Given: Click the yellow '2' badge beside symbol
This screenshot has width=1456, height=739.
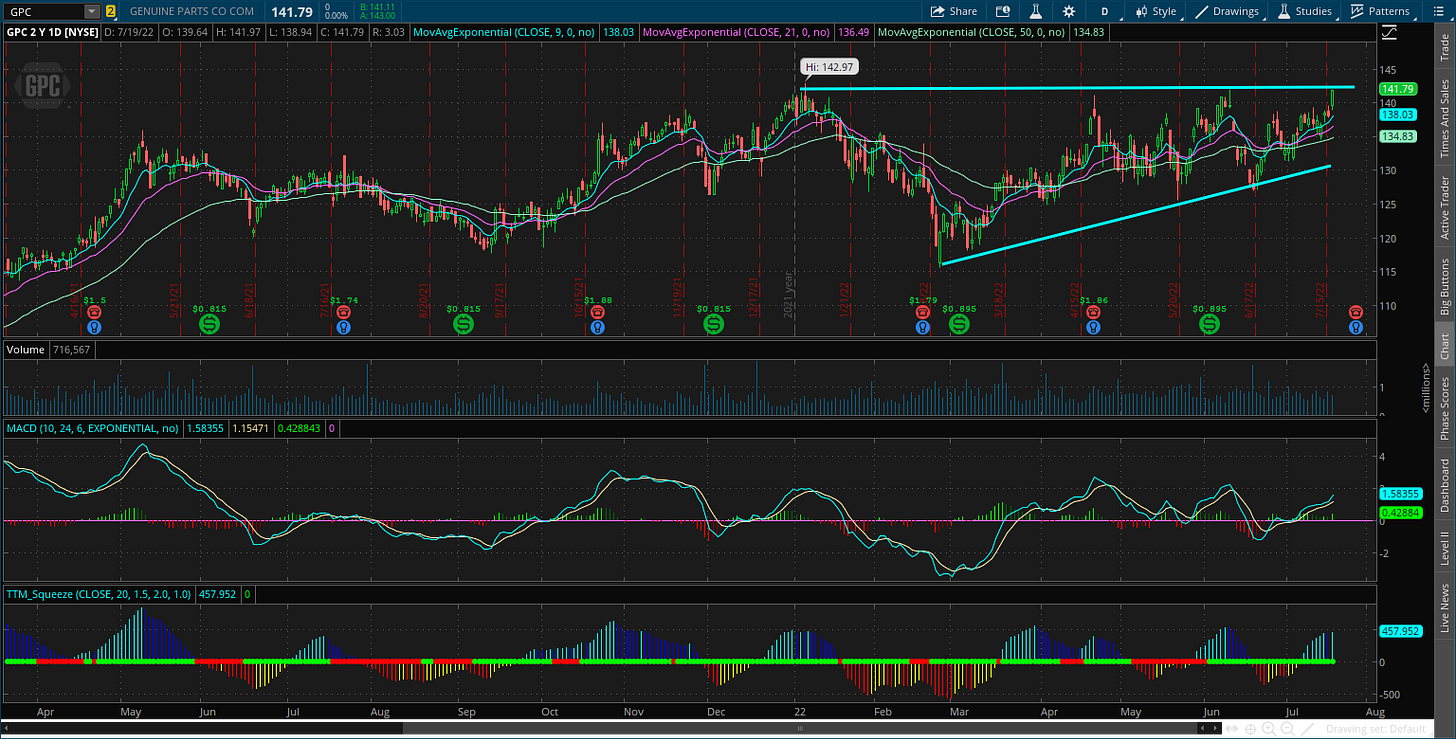Looking at the screenshot, I should tap(110, 11).
